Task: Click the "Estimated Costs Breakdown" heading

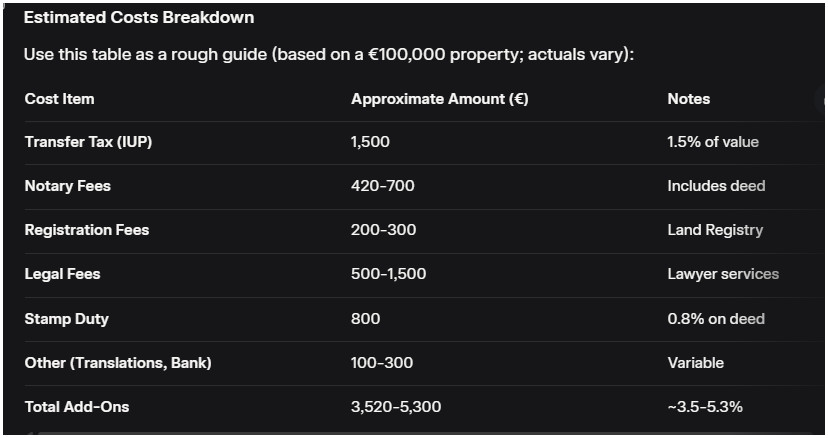Action: point(139,17)
